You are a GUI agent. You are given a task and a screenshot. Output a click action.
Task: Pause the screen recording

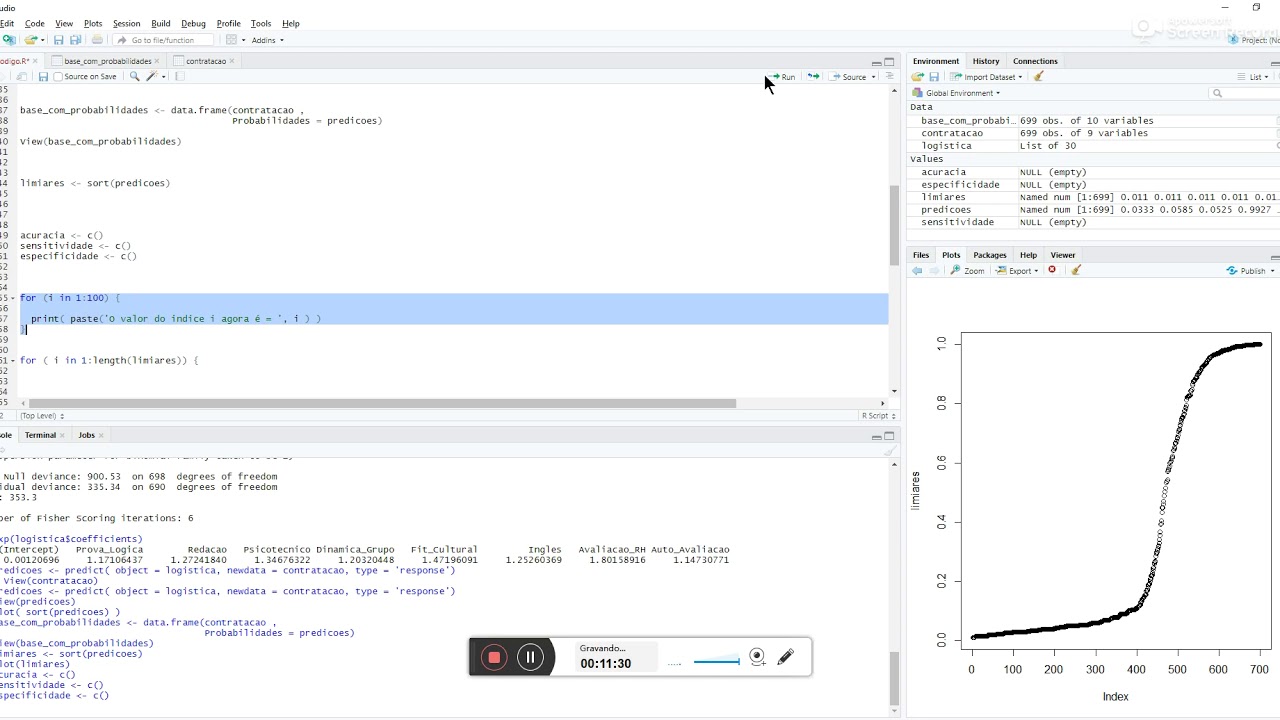[x=531, y=657]
